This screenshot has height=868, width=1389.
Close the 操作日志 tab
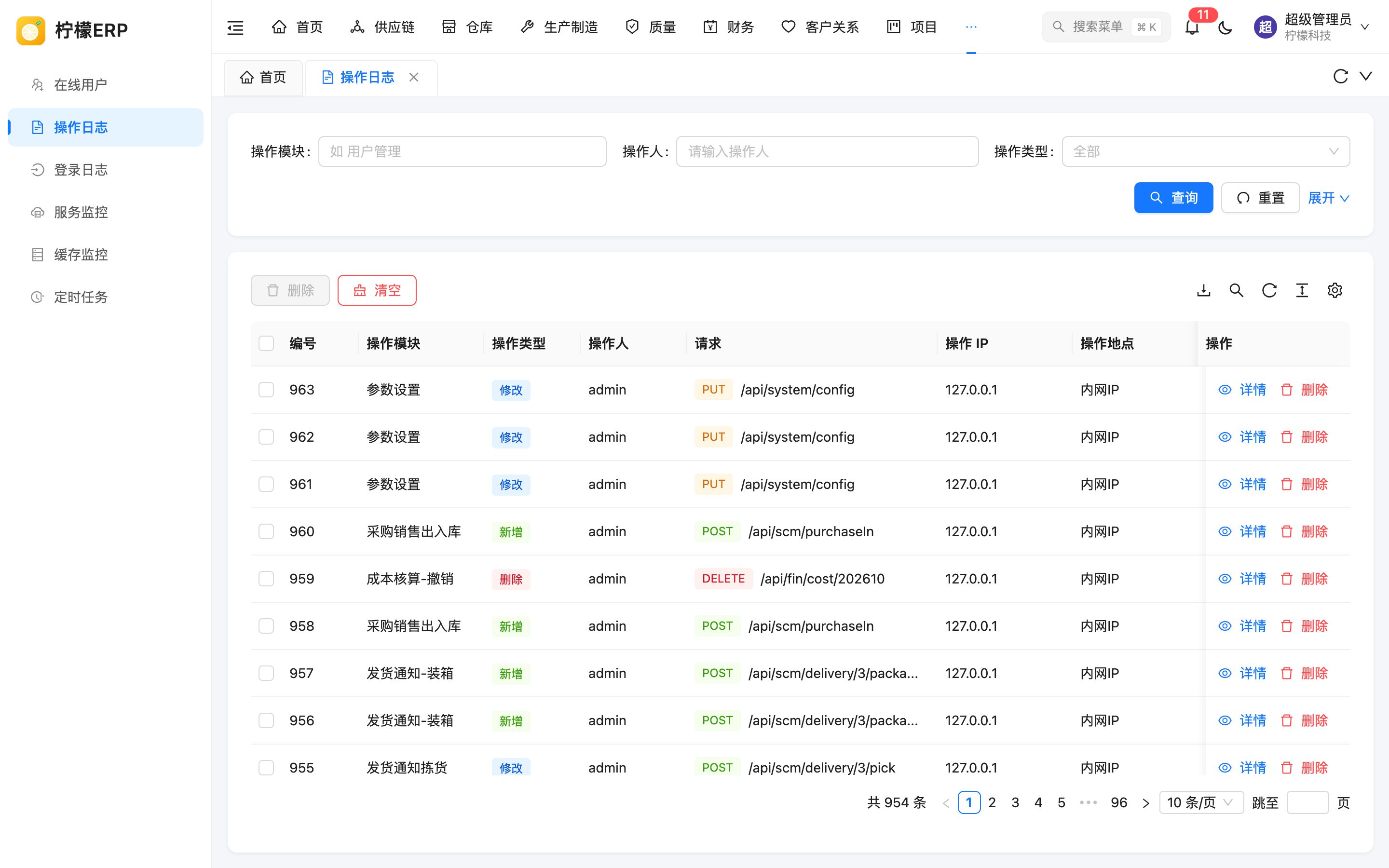click(413, 77)
